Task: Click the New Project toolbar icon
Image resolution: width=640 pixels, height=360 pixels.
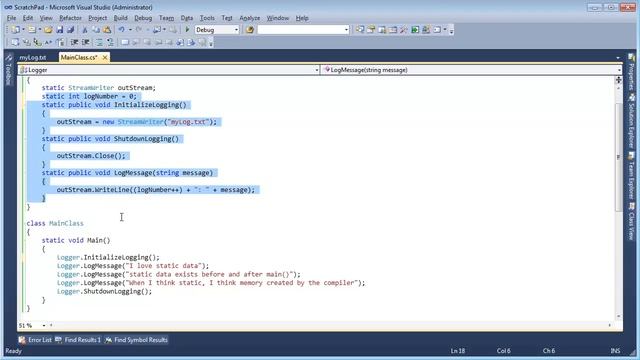Action: click(16, 30)
